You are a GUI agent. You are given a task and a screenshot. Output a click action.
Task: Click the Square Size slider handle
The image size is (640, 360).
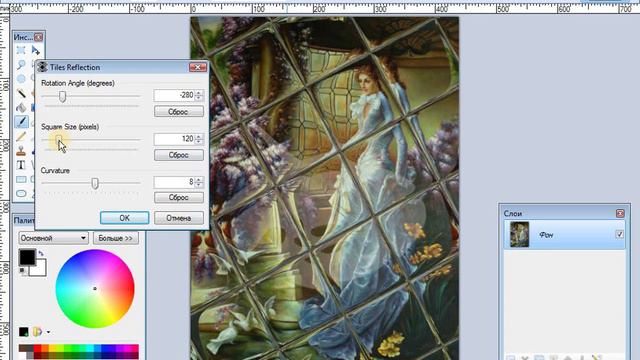(x=59, y=140)
